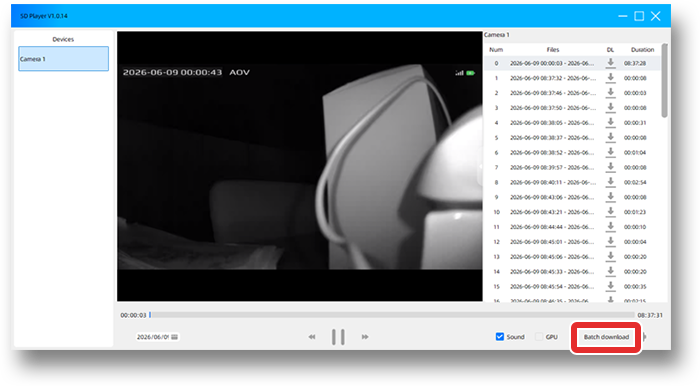The height and width of the screenshot is (386, 700).
Task: Select file entry 2026-06-09 08:37:32
Action: (x=552, y=78)
